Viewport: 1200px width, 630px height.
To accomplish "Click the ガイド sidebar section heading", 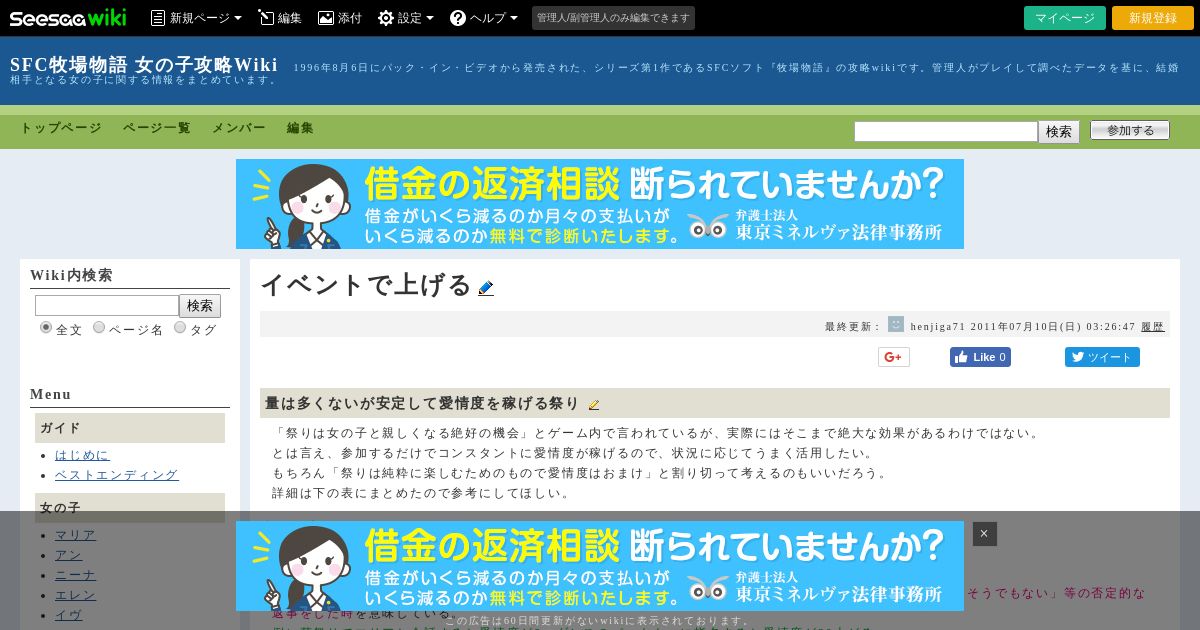I will [x=130, y=428].
